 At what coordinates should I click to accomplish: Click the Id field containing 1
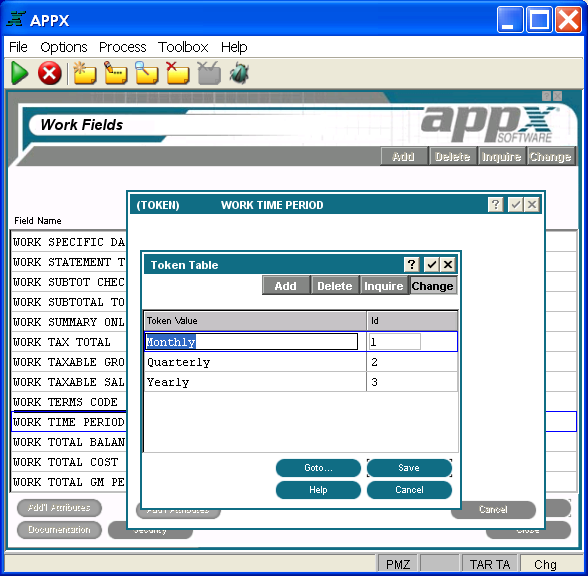click(394, 342)
